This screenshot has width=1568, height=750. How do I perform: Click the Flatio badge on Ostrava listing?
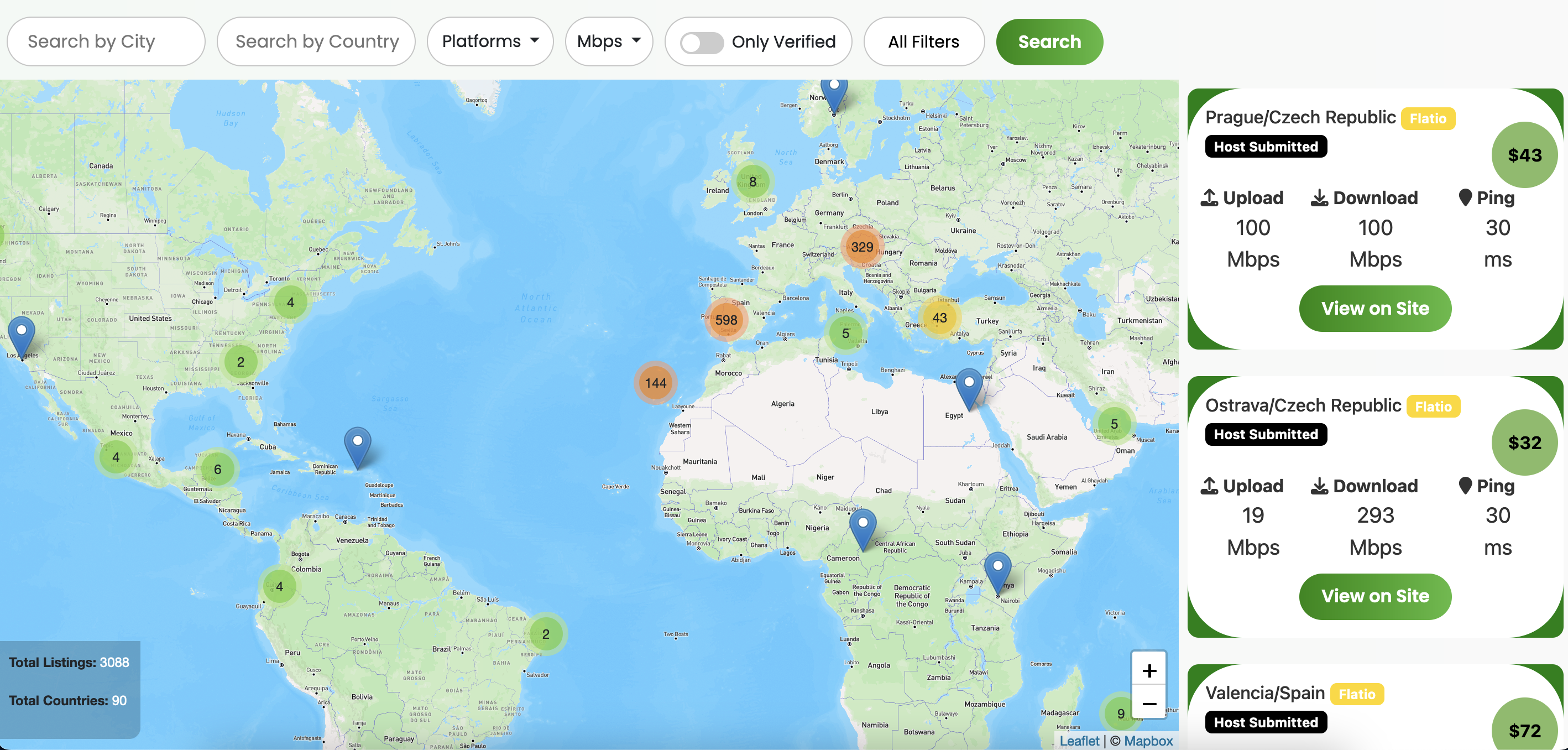click(1433, 407)
